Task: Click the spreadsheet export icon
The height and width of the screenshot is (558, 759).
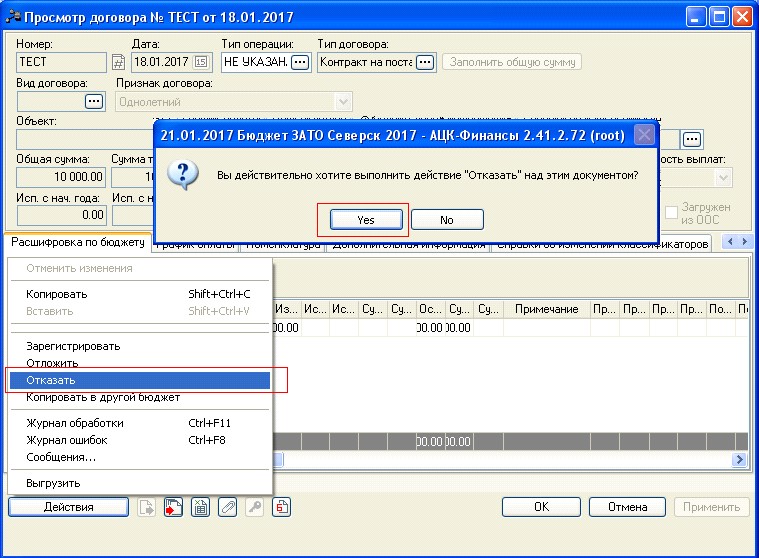Action: (x=201, y=507)
